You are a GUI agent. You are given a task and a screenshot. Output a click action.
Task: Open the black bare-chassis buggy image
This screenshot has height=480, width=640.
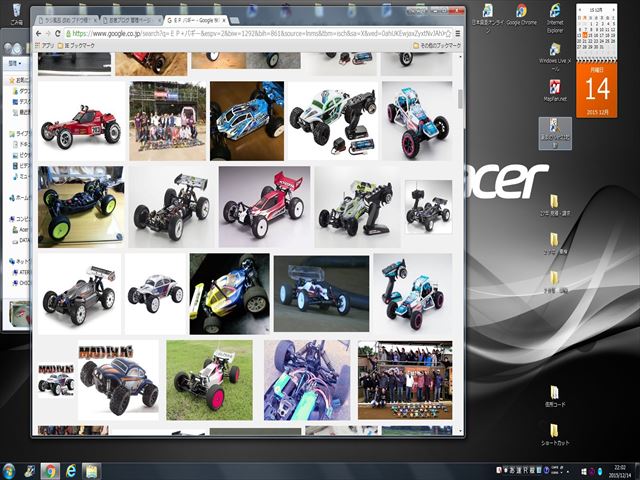[171, 207]
